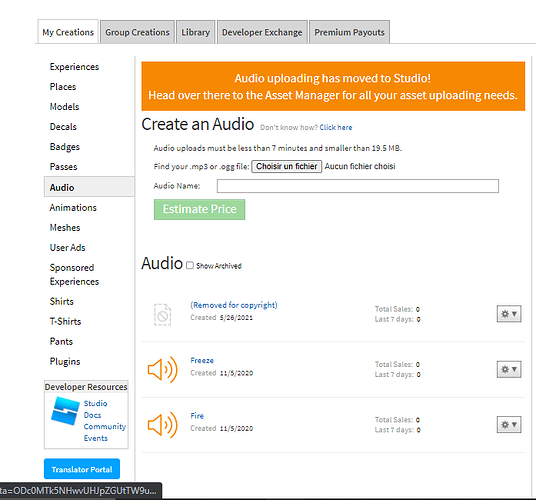Click 'Aucun fichier choisi' file status text

360,166
